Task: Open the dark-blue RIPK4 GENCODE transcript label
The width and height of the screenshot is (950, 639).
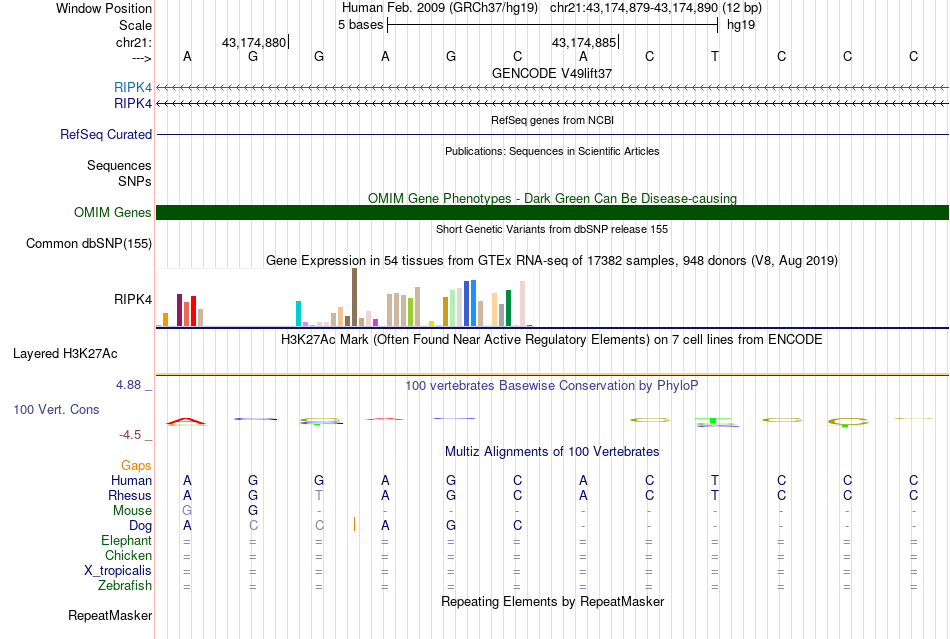Action: 133,104
